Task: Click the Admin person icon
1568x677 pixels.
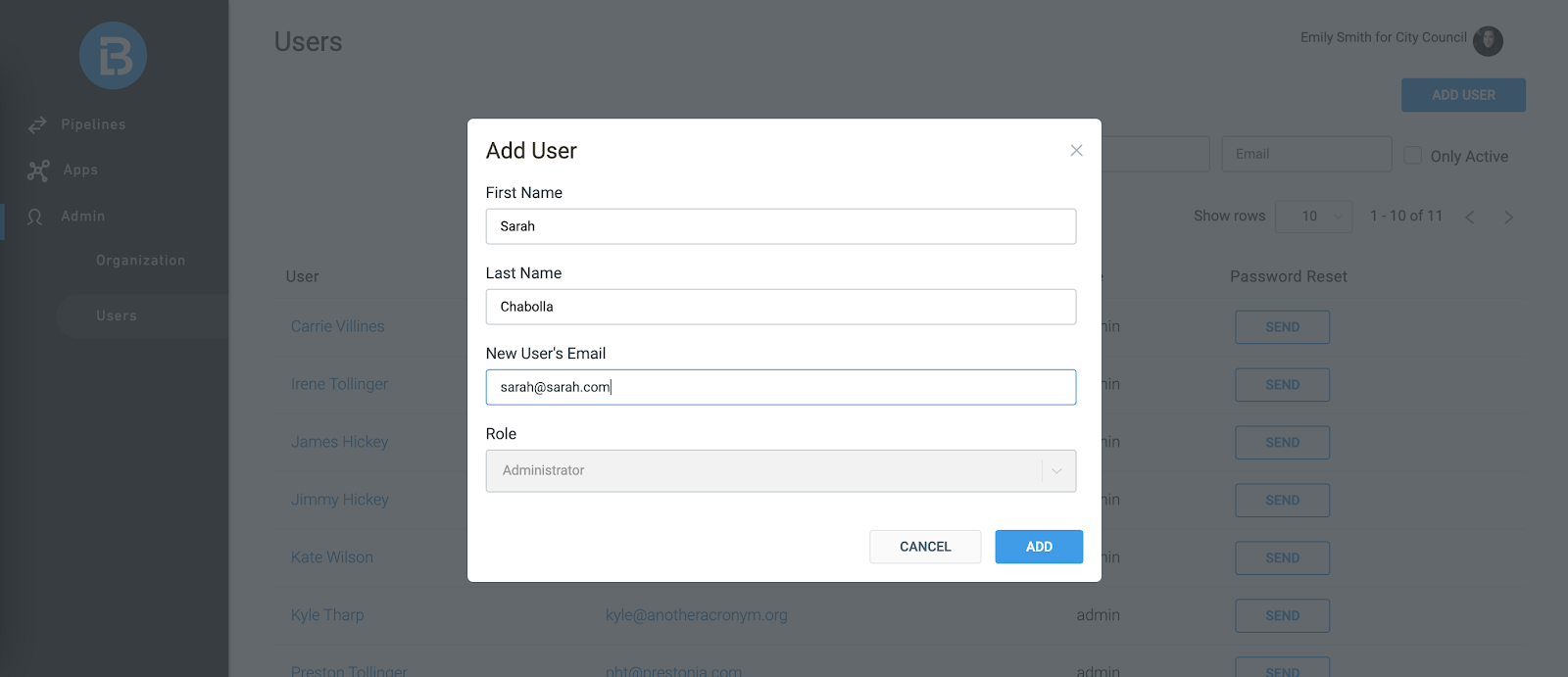Action: [35, 217]
